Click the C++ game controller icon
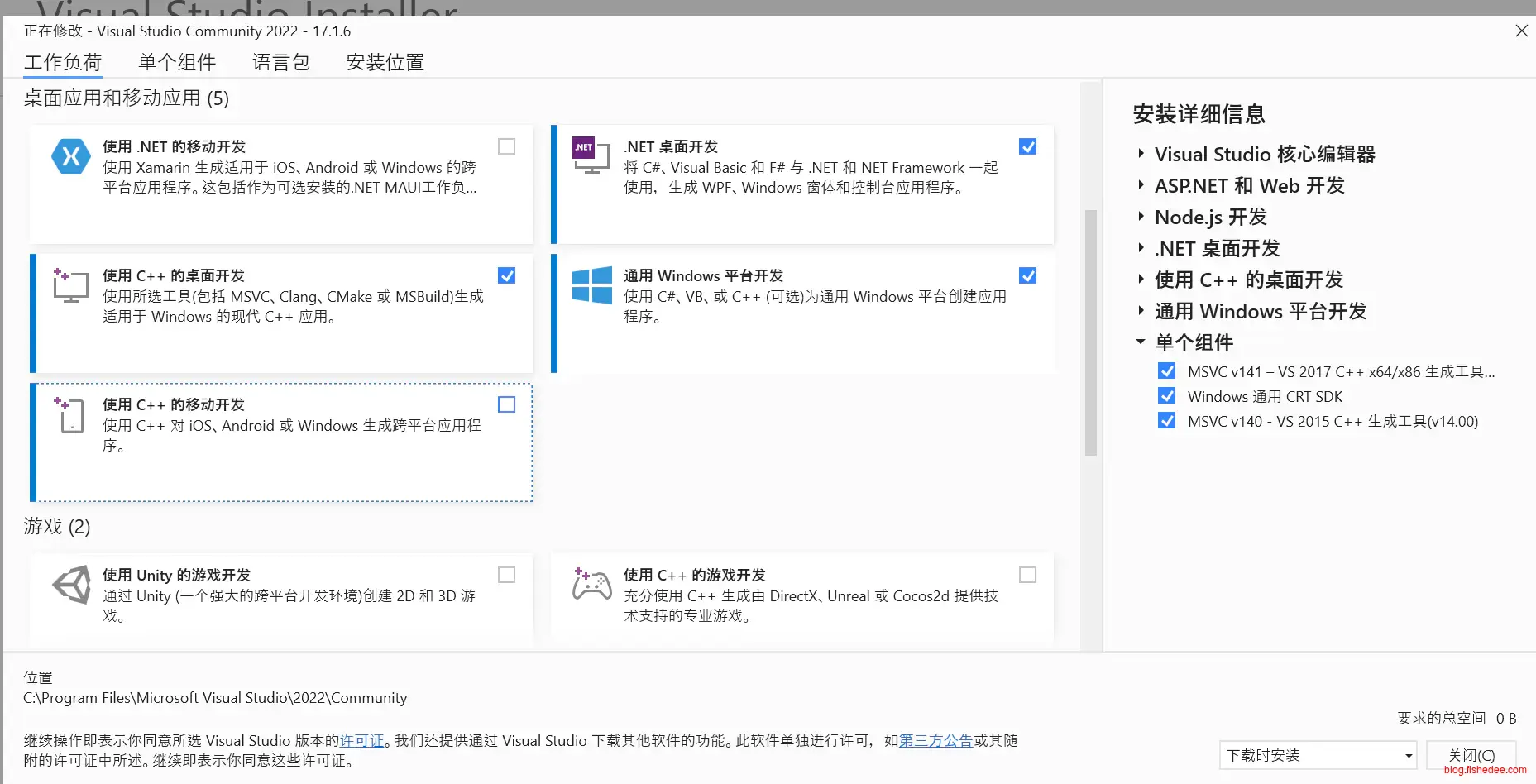The image size is (1536, 784). 591,585
